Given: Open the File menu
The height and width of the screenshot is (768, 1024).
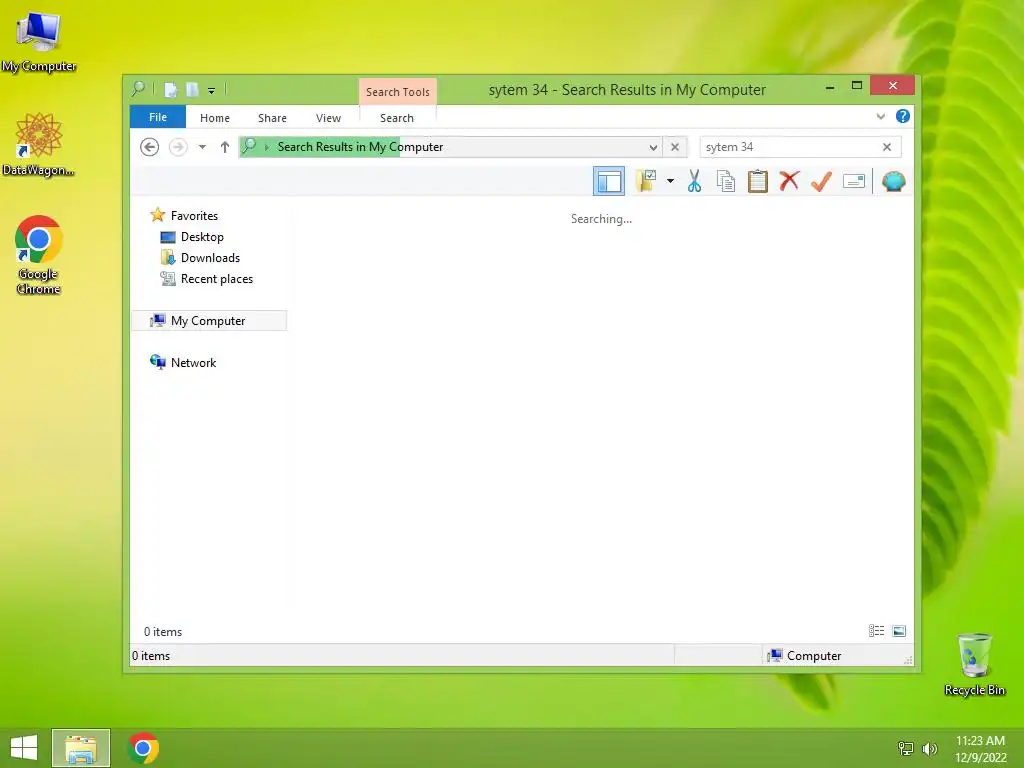Looking at the screenshot, I should point(158,117).
